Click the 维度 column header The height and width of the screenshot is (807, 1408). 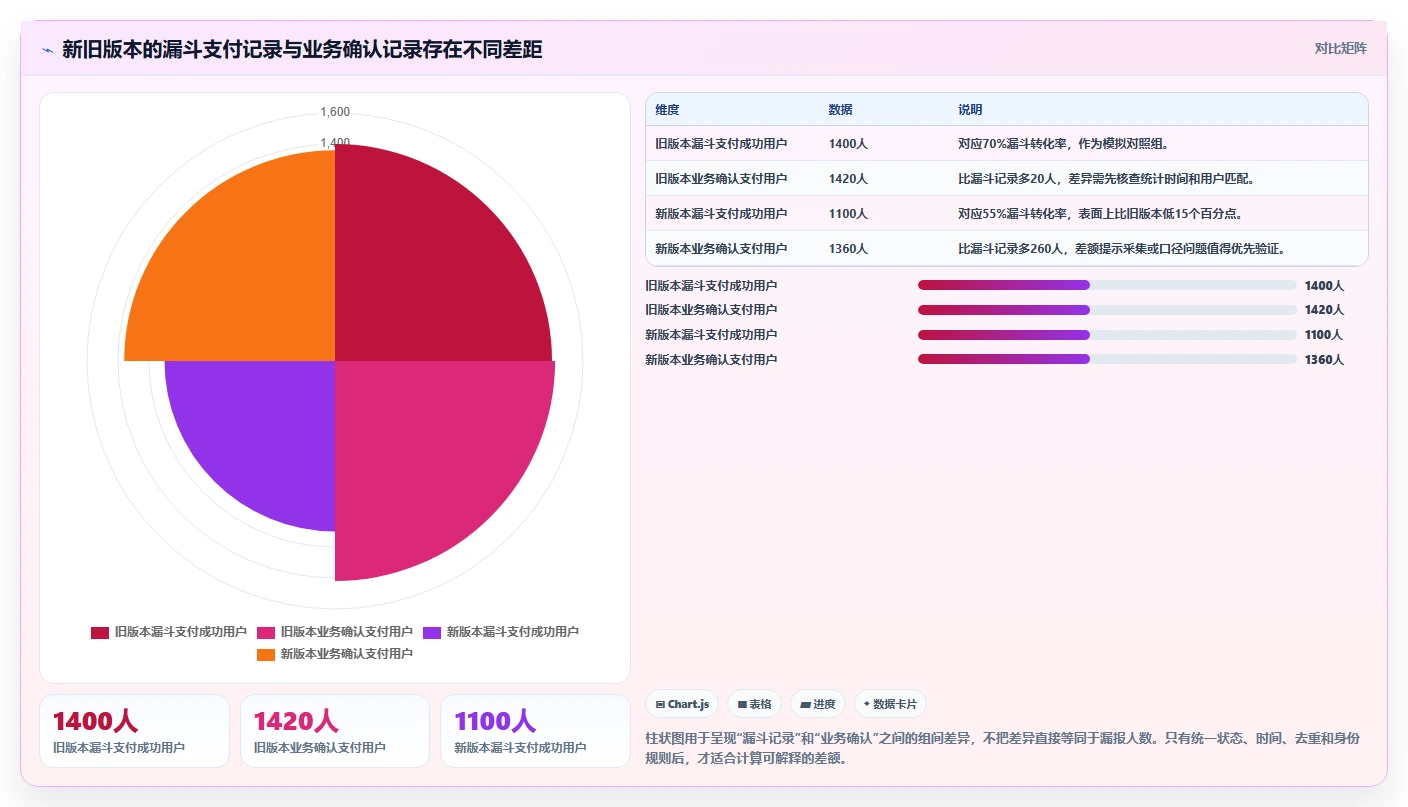click(x=667, y=110)
